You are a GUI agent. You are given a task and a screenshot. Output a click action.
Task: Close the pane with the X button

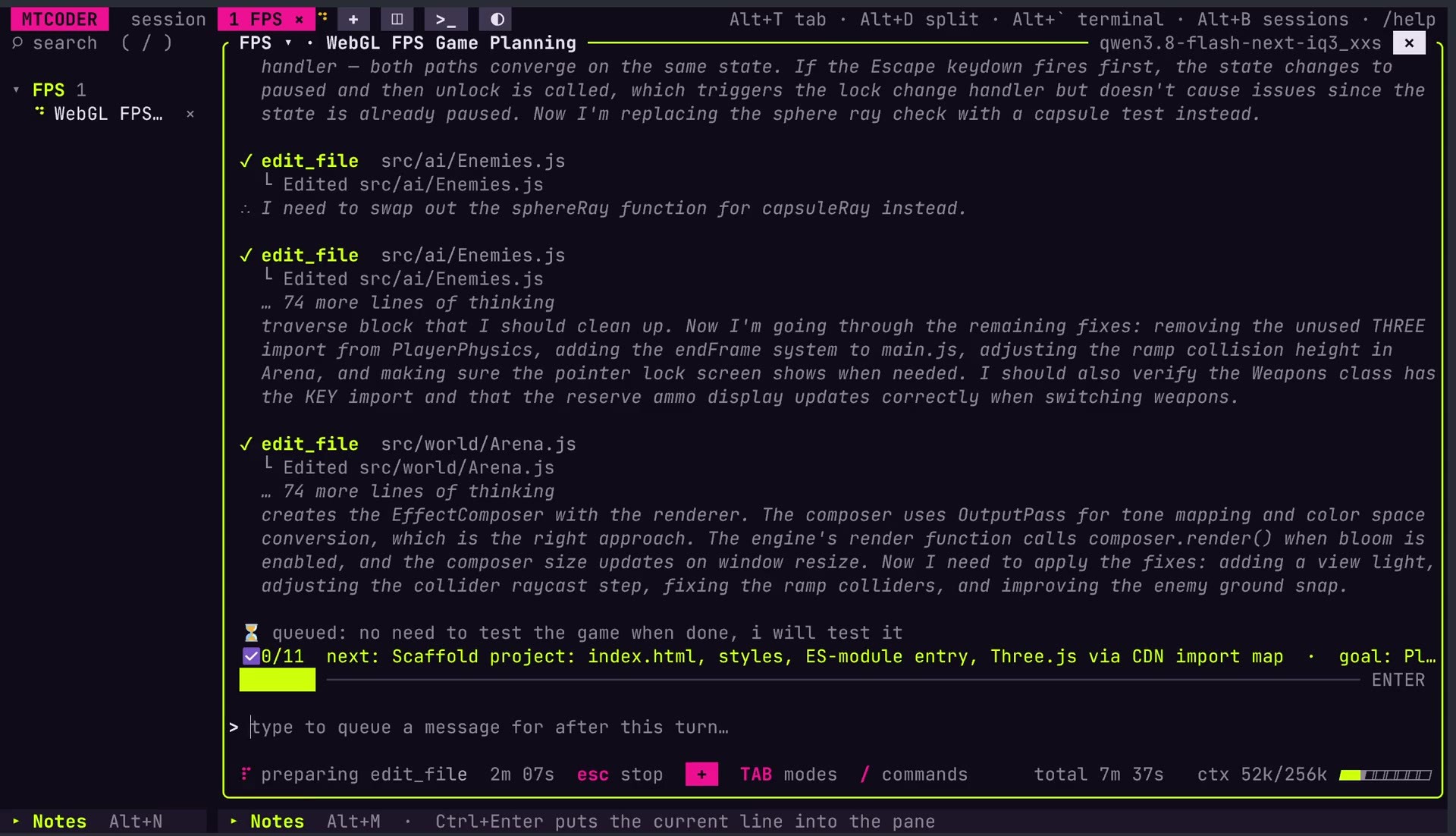point(1409,43)
